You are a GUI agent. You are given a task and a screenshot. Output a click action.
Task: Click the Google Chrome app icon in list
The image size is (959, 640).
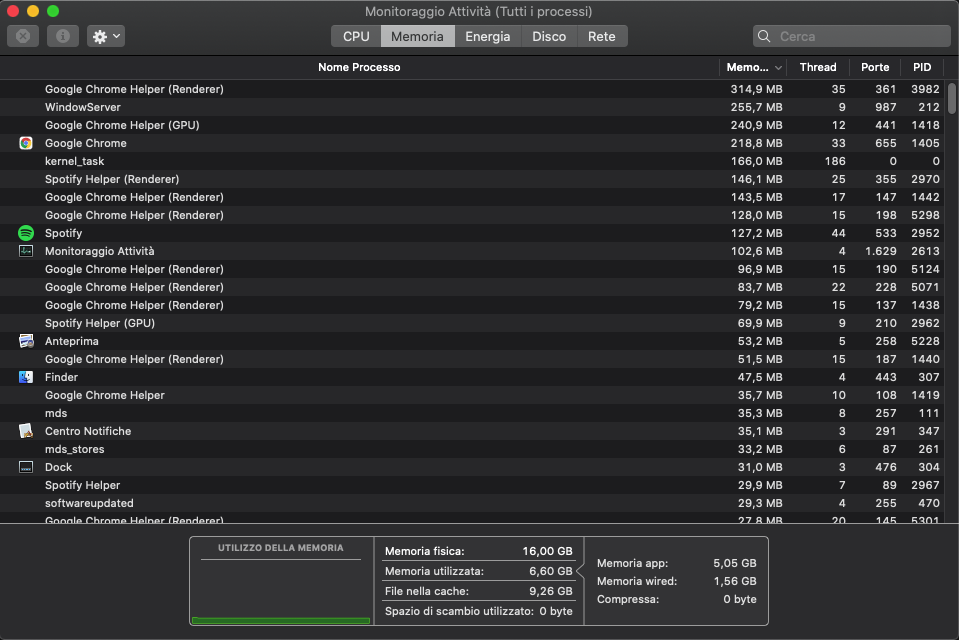pyautogui.click(x=26, y=143)
